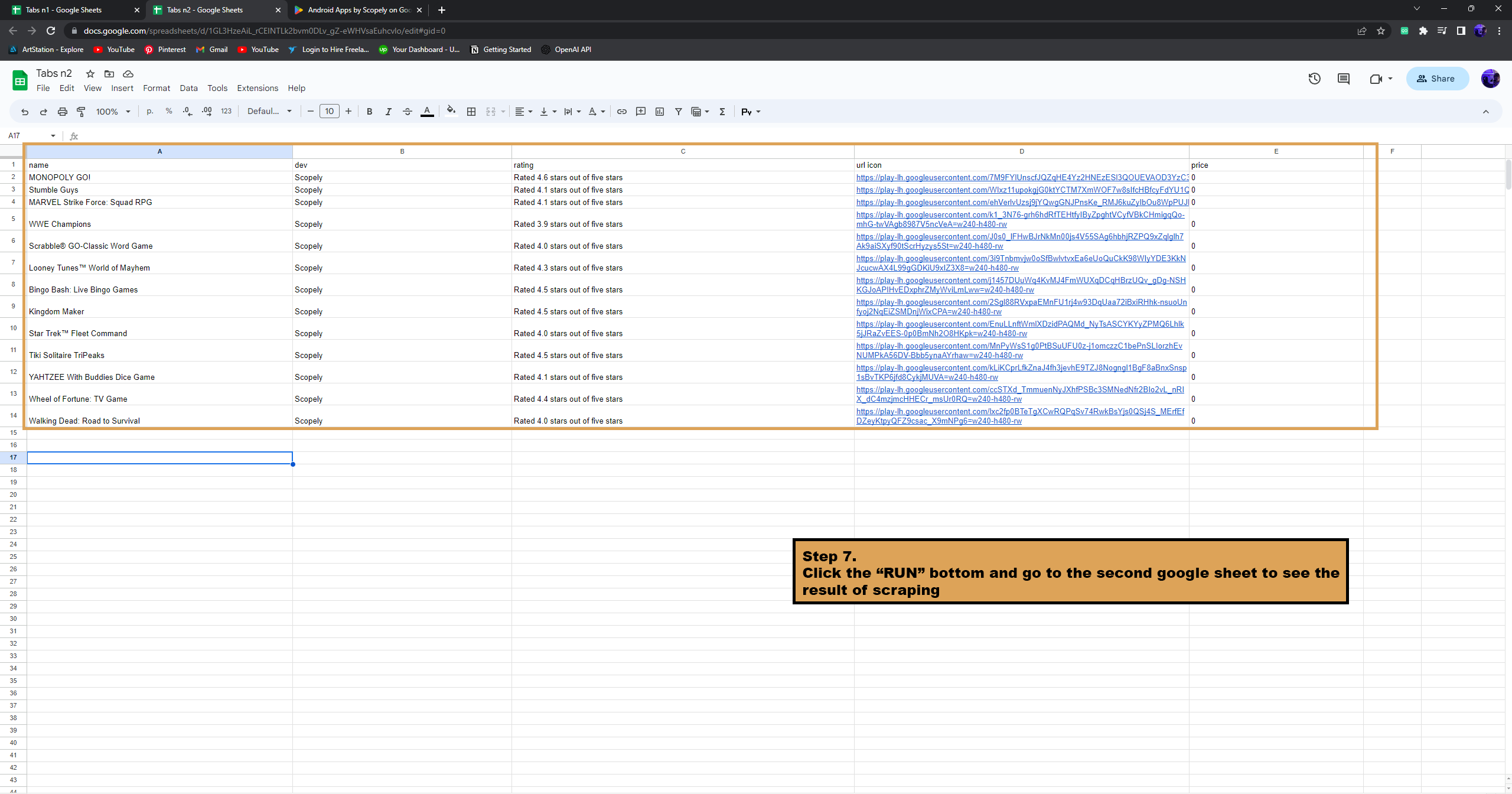The width and height of the screenshot is (1512, 794).
Task: Redo the last undone action
Action: [44, 112]
